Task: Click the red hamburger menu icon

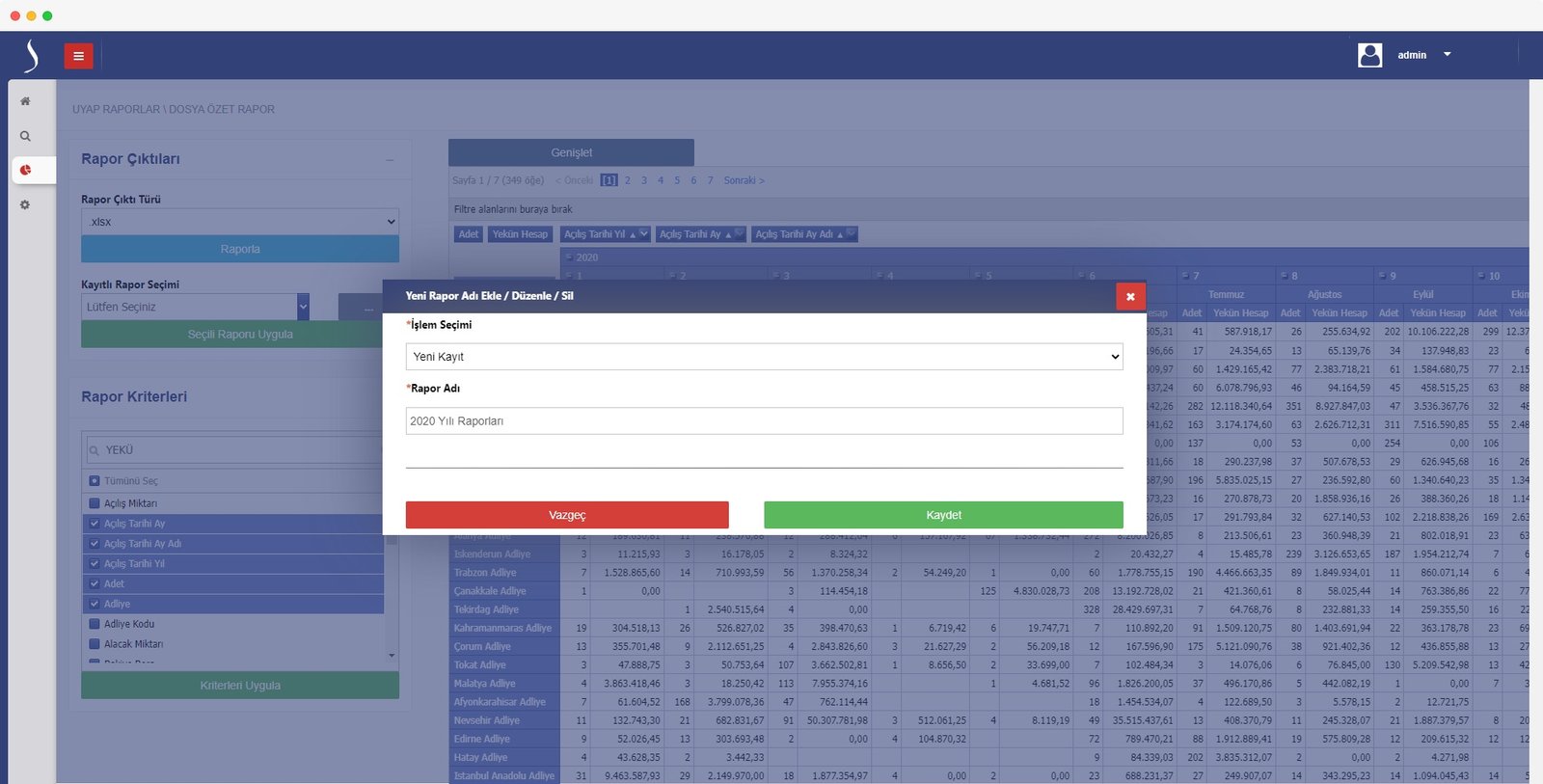Action: coord(78,56)
